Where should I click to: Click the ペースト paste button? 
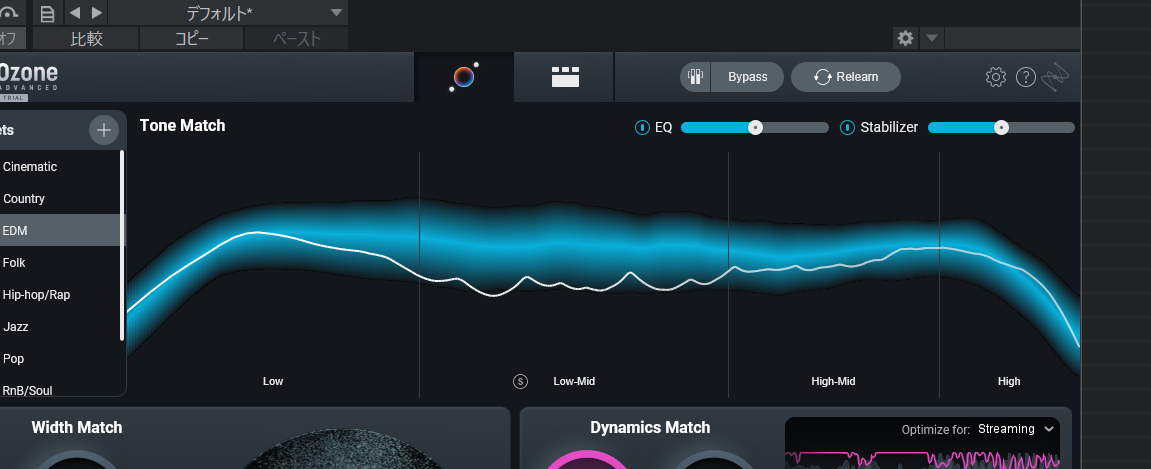click(x=296, y=38)
